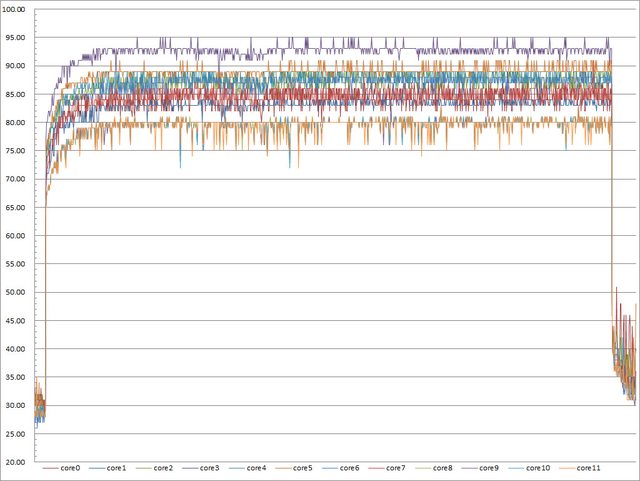Click the core9 legend label

[x=489, y=468]
